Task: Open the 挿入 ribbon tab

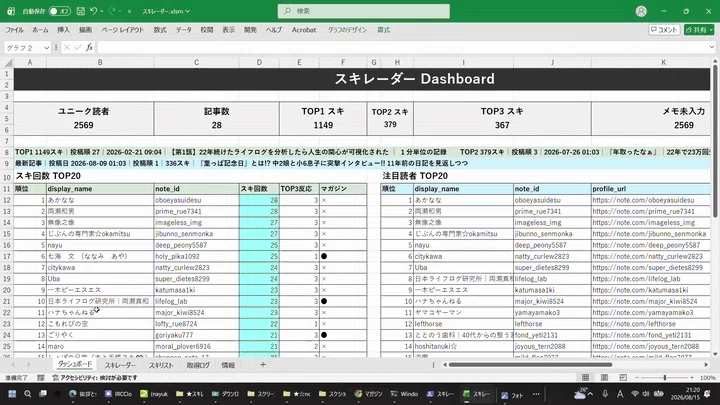Action: pyautogui.click(x=63, y=30)
